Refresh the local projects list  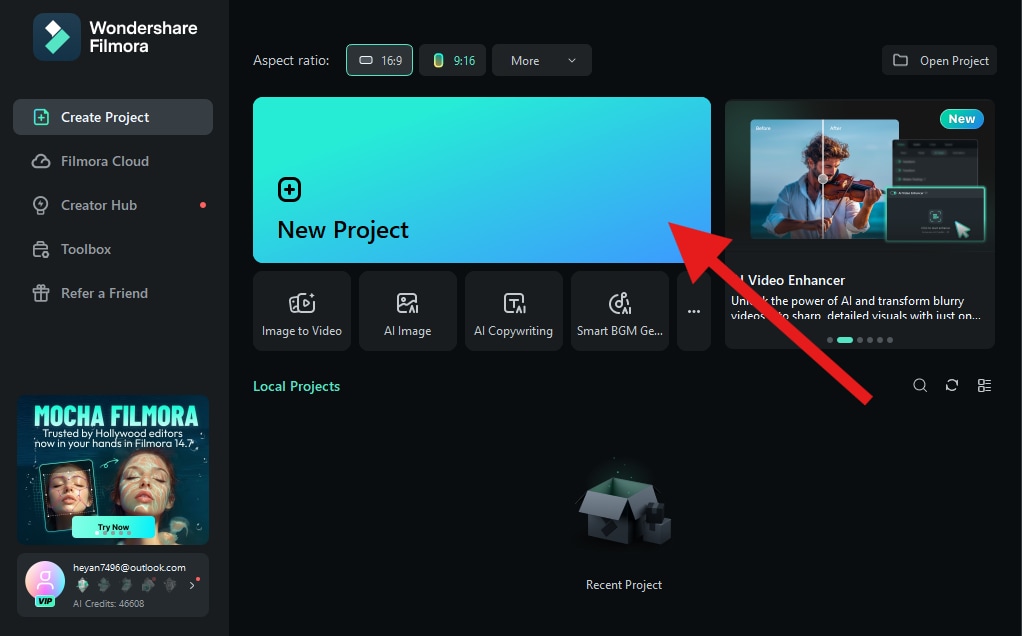point(952,385)
